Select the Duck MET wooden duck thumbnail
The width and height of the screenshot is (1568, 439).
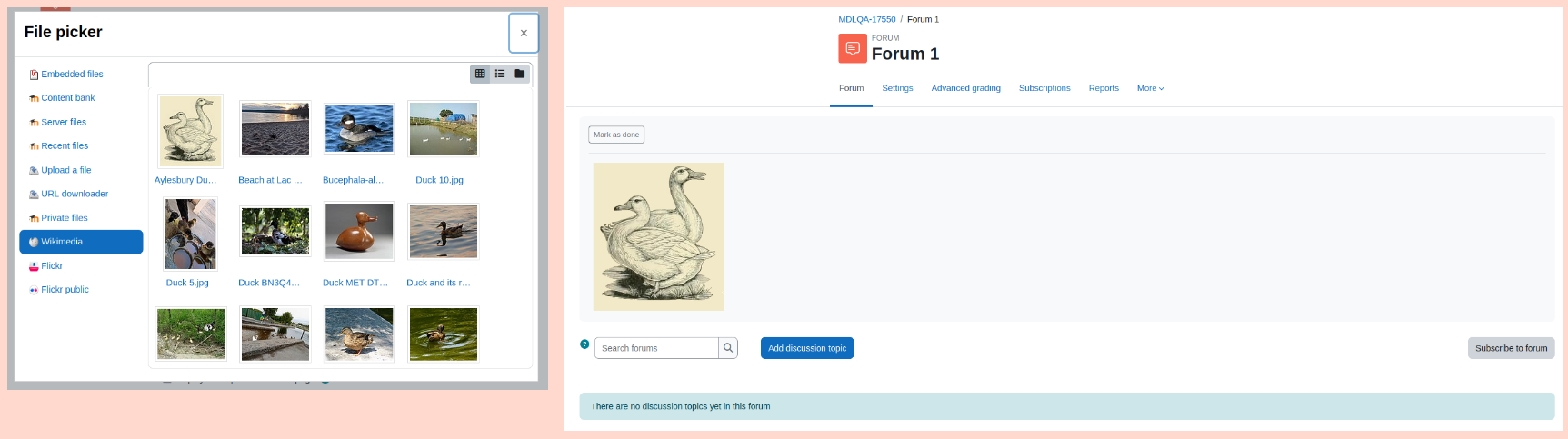359,231
